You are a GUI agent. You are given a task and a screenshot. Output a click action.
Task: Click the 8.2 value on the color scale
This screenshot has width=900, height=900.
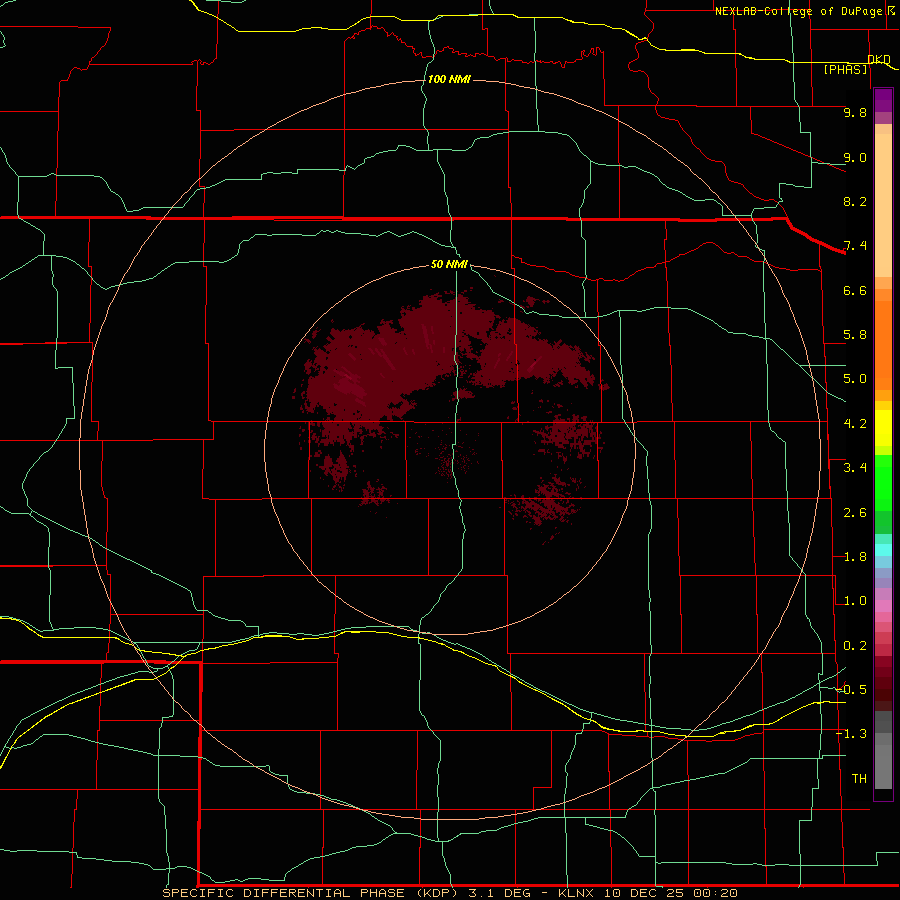(x=855, y=201)
